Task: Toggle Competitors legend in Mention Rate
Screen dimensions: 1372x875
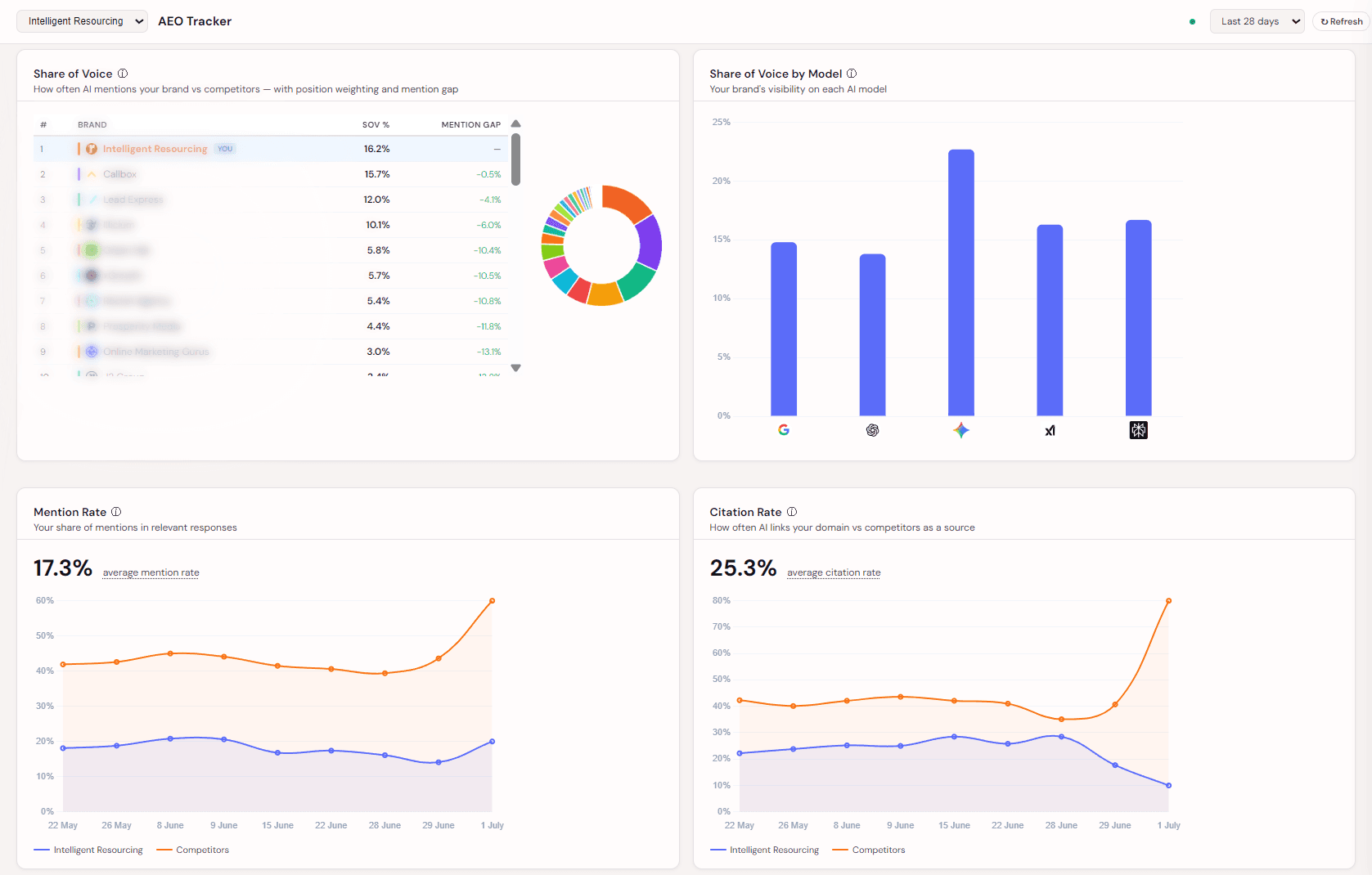Action: (193, 850)
